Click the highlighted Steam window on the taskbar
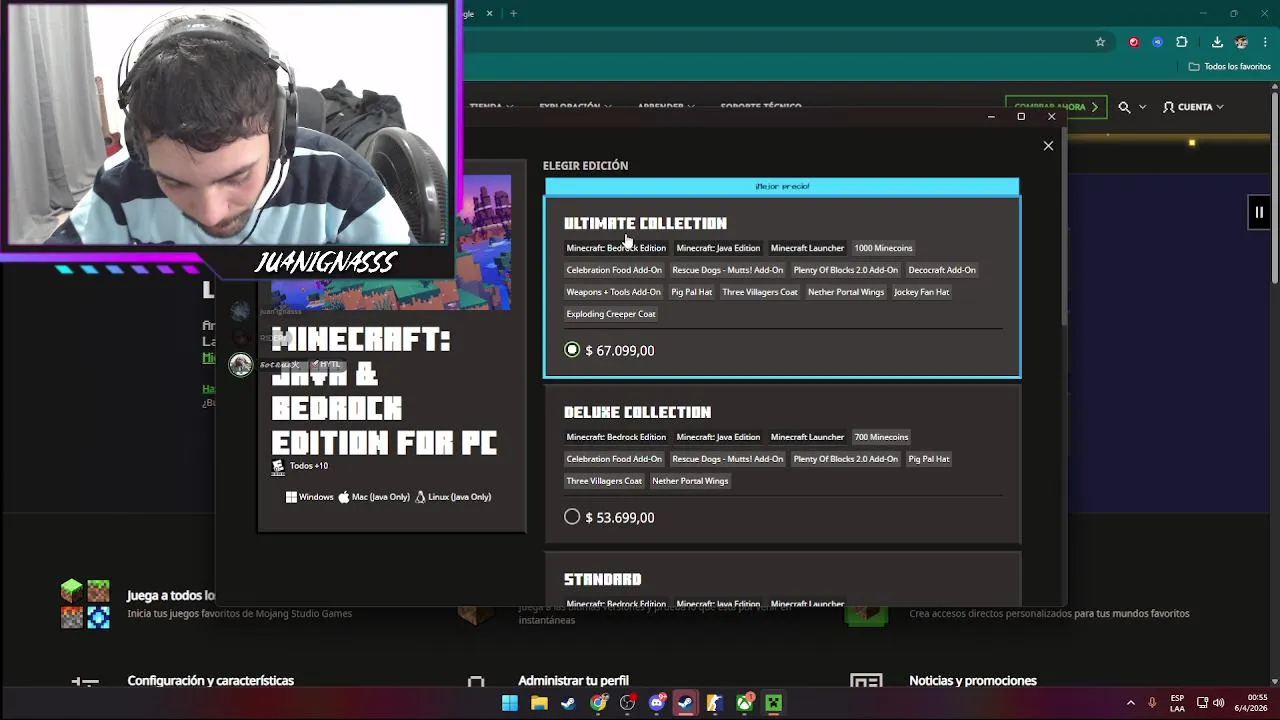1280x720 pixels. [x=686, y=703]
